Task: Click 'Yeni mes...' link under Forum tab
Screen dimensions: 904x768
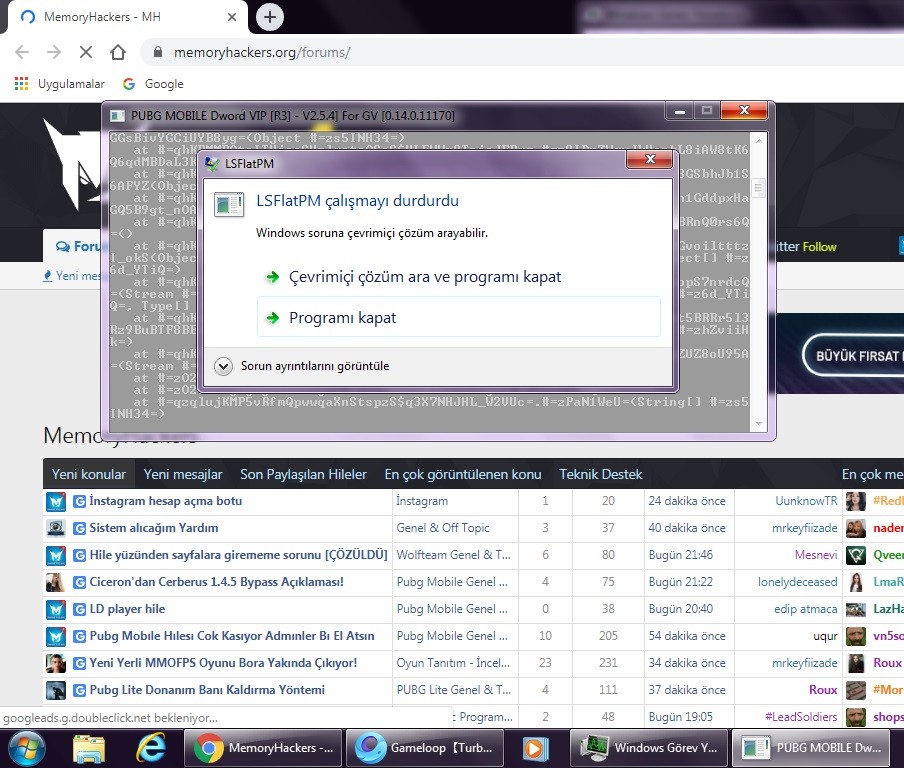Action: tap(72, 276)
